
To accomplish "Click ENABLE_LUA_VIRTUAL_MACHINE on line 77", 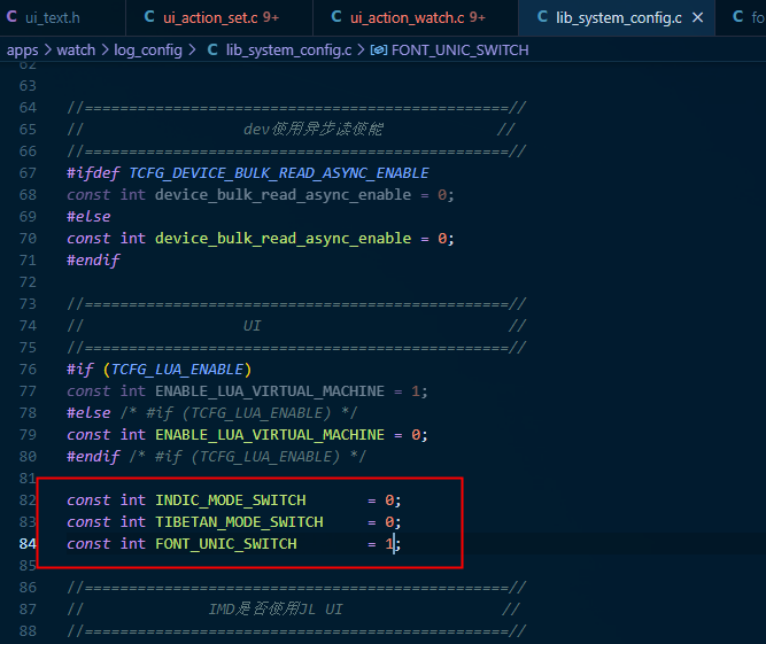I will point(270,391).
